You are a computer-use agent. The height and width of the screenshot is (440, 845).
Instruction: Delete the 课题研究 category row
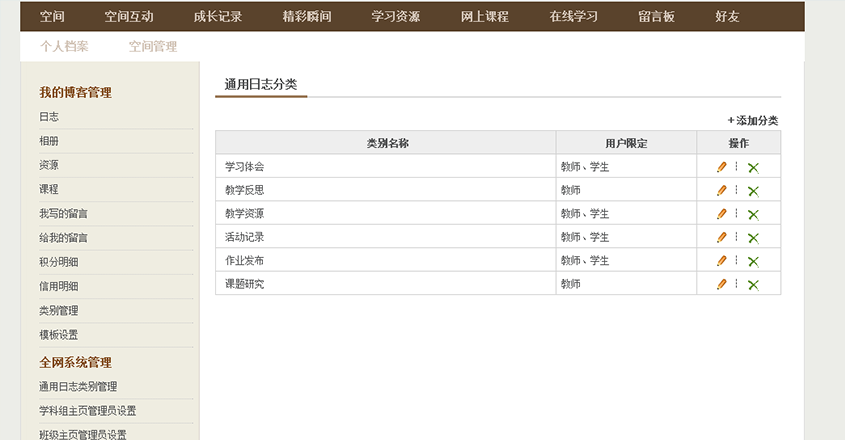point(753,285)
